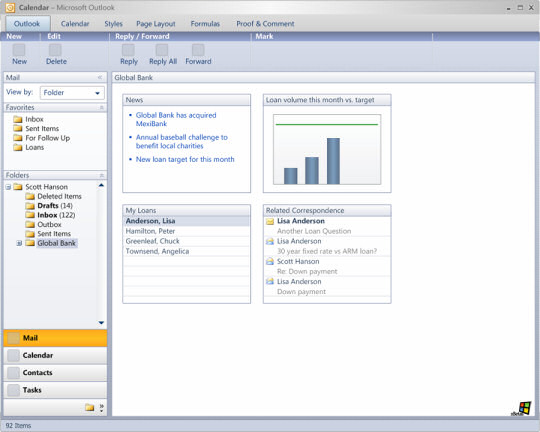
Task: Select Global Bank folder in tree
Action: (x=51, y=243)
